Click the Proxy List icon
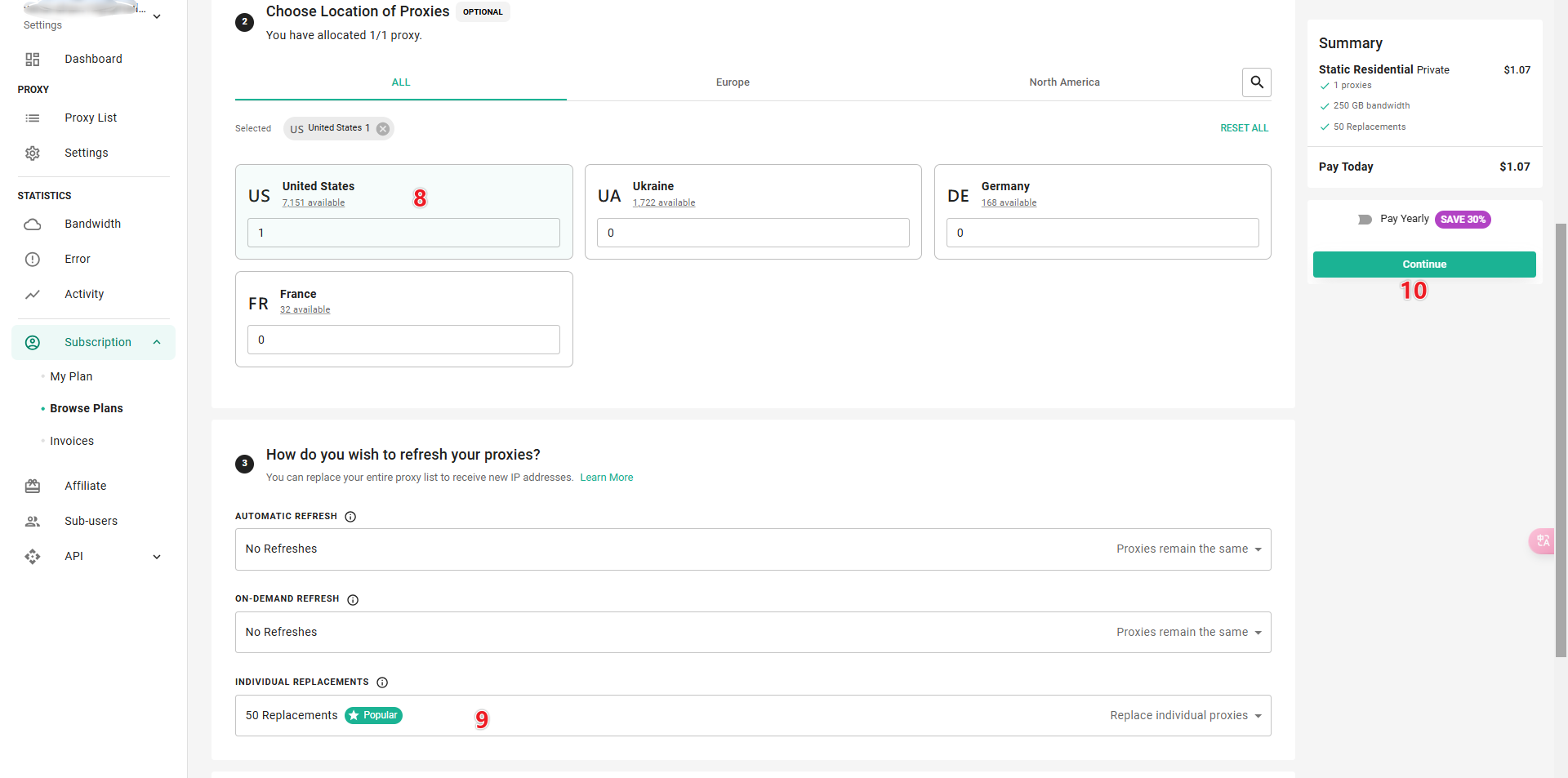The width and height of the screenshot is (1568, 778). pos(33,118)
